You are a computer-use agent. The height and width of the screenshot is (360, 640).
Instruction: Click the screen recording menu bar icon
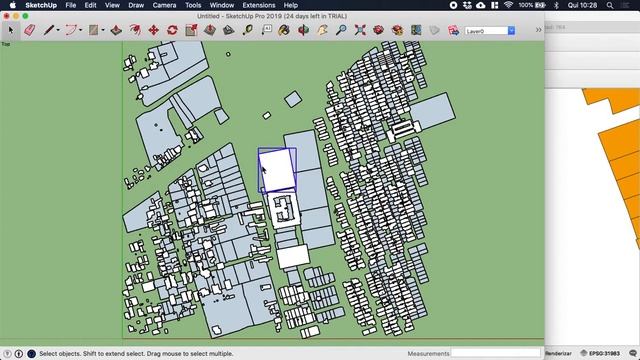click(453, 5)
